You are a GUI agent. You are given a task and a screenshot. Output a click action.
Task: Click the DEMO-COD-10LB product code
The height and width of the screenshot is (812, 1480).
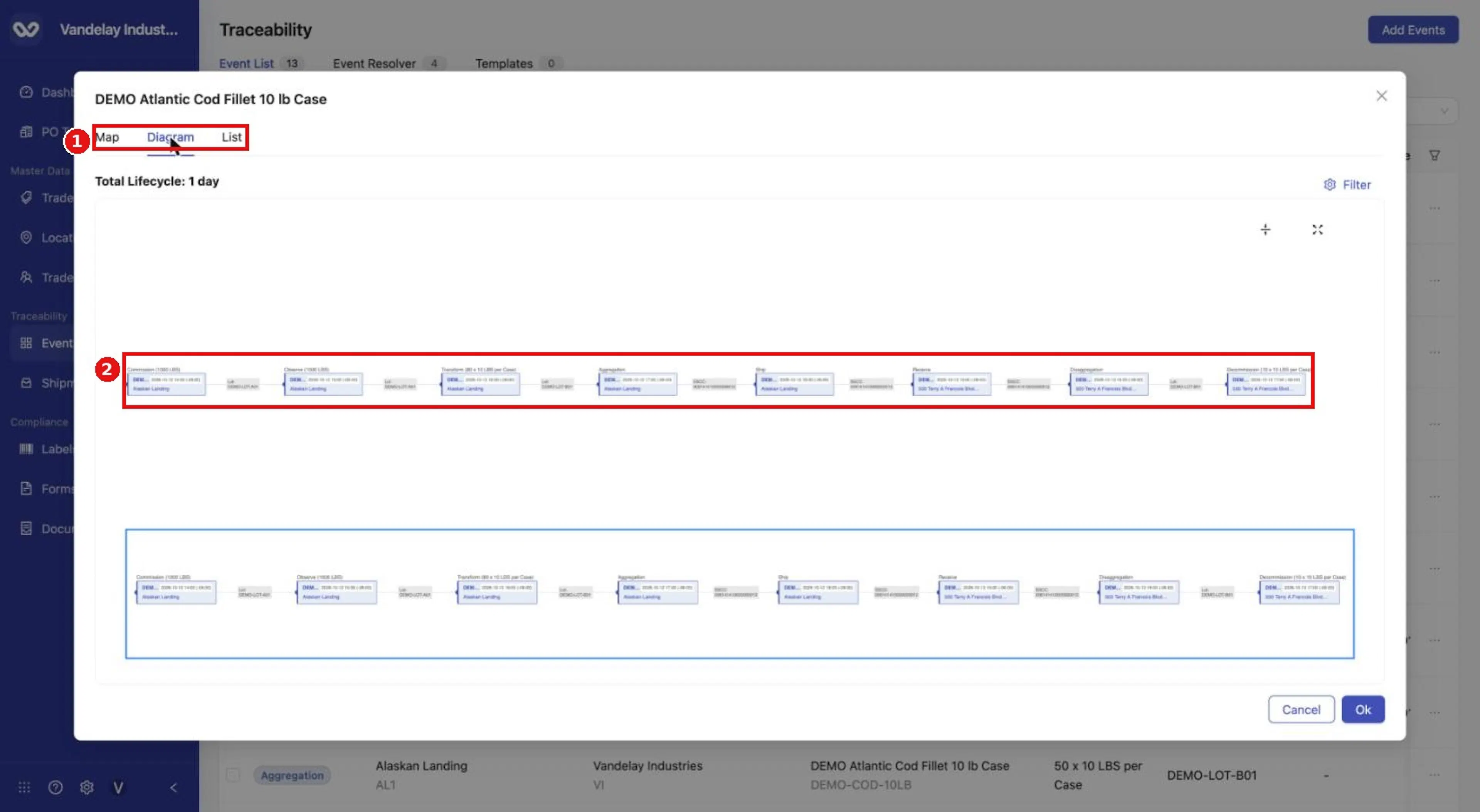pyautogui.click(x=861, y=784)
